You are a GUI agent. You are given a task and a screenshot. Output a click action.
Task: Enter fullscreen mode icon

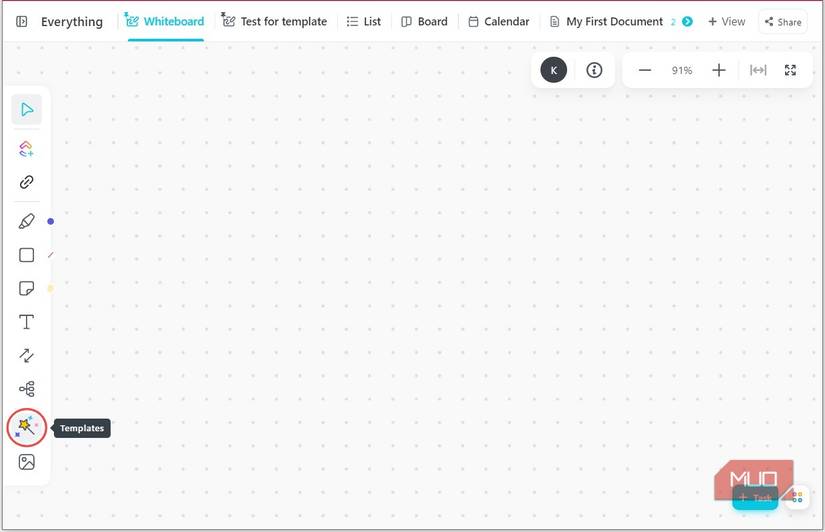coord(790,70)
